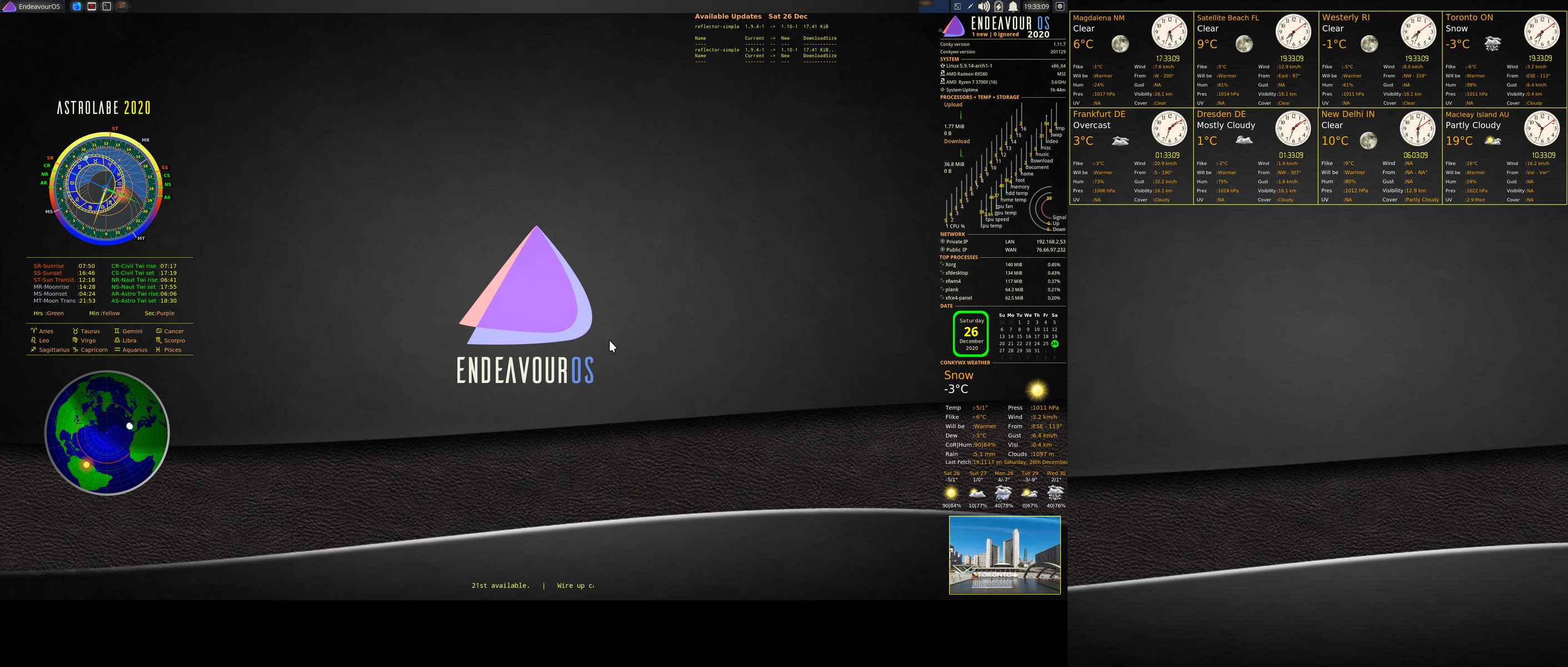This screenshot has width=1568, height=667.
Task: Open the session logout button in panel
Action: 1060,7
